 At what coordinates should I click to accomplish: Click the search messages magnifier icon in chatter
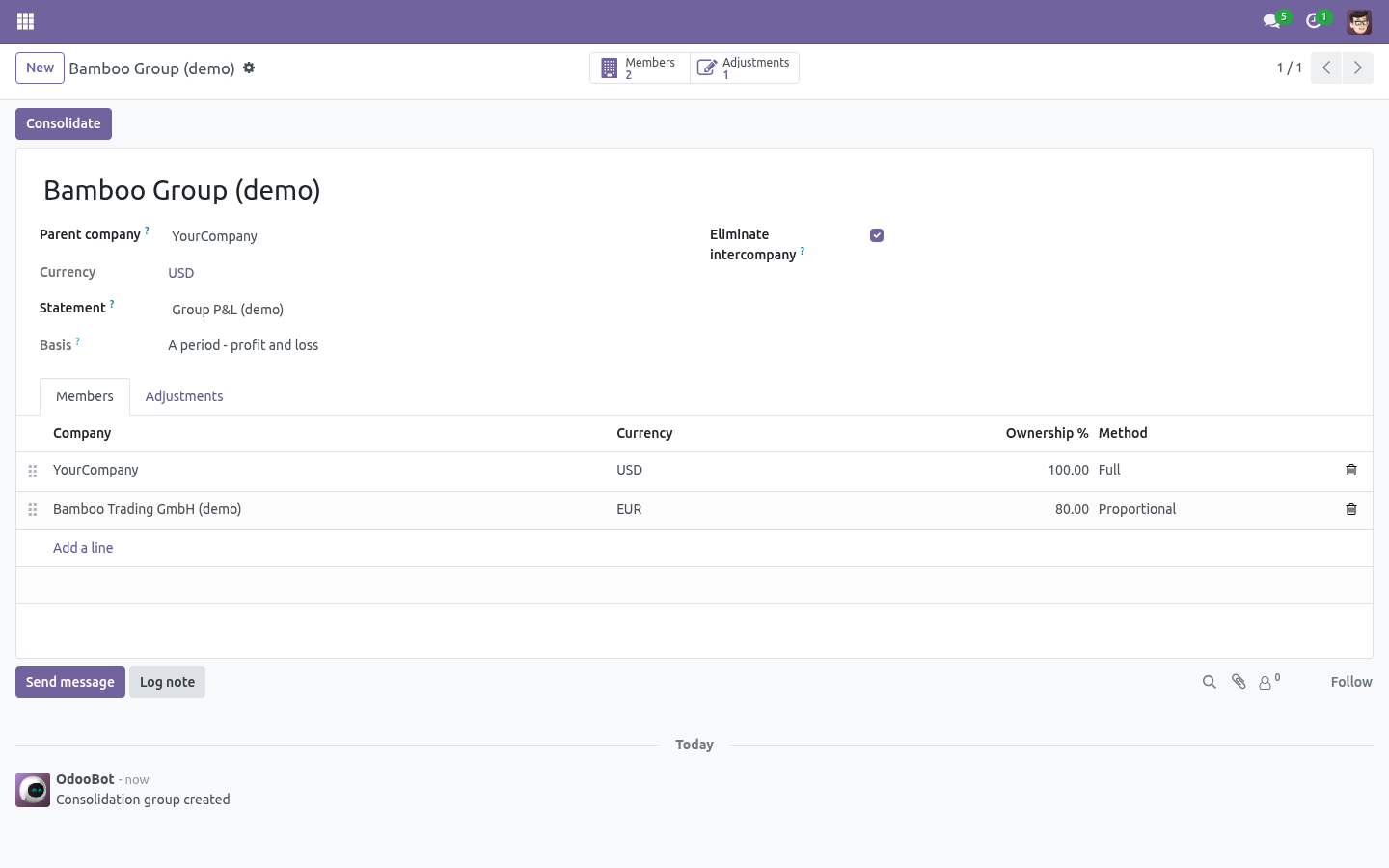pos(1209,682)
